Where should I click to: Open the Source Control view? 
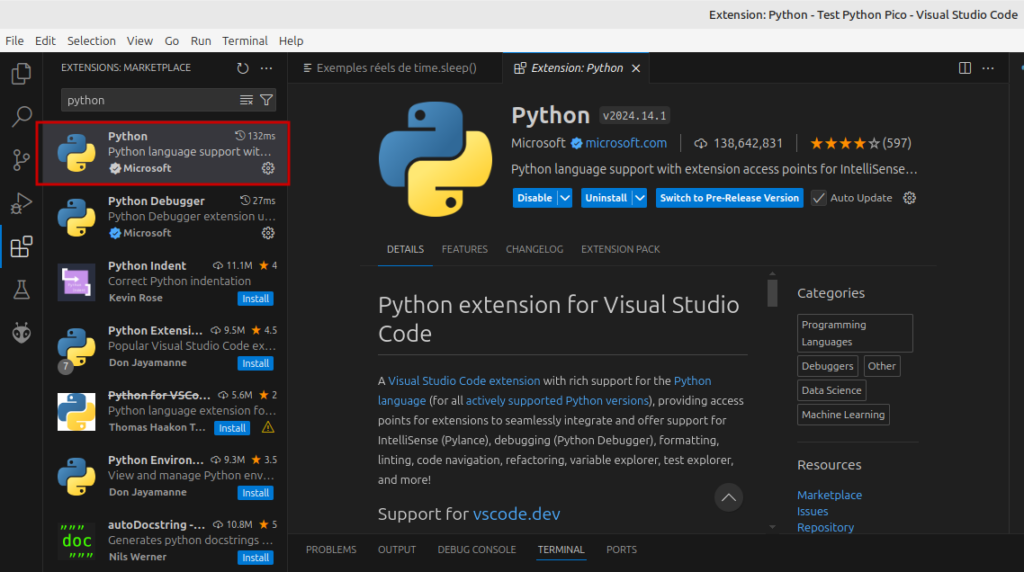point(21,160)
